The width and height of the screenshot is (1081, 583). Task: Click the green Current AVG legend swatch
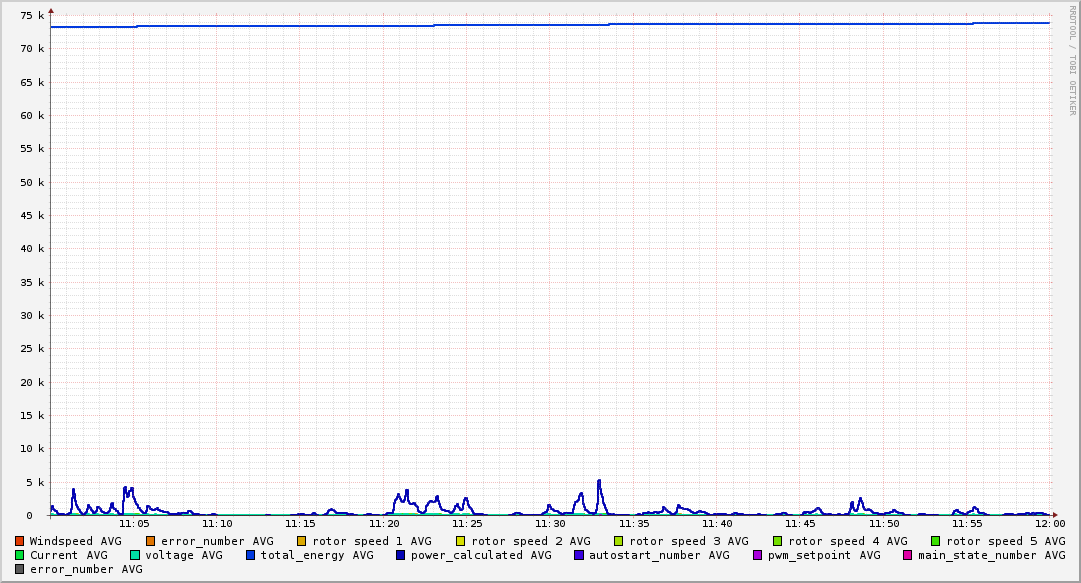19,555
